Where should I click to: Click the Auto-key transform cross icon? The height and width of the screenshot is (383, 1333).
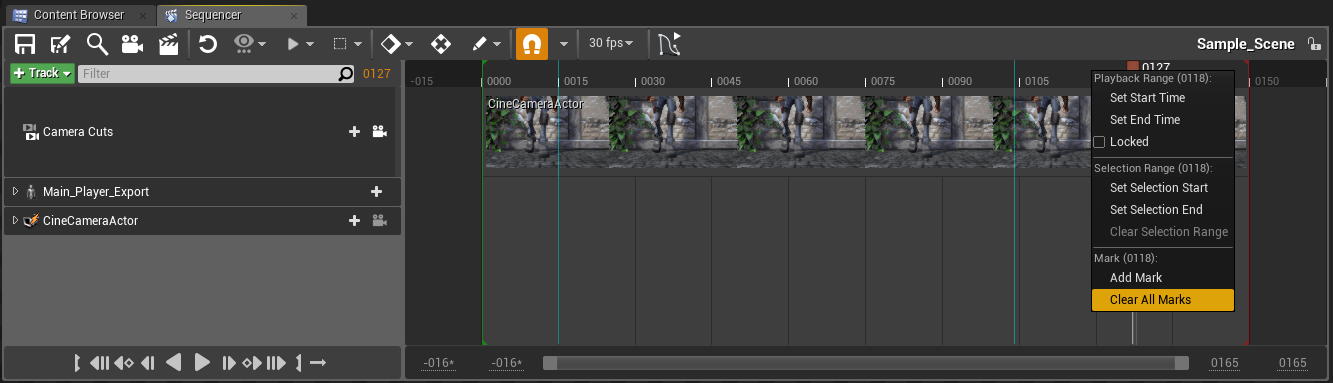tap(440, 43)
